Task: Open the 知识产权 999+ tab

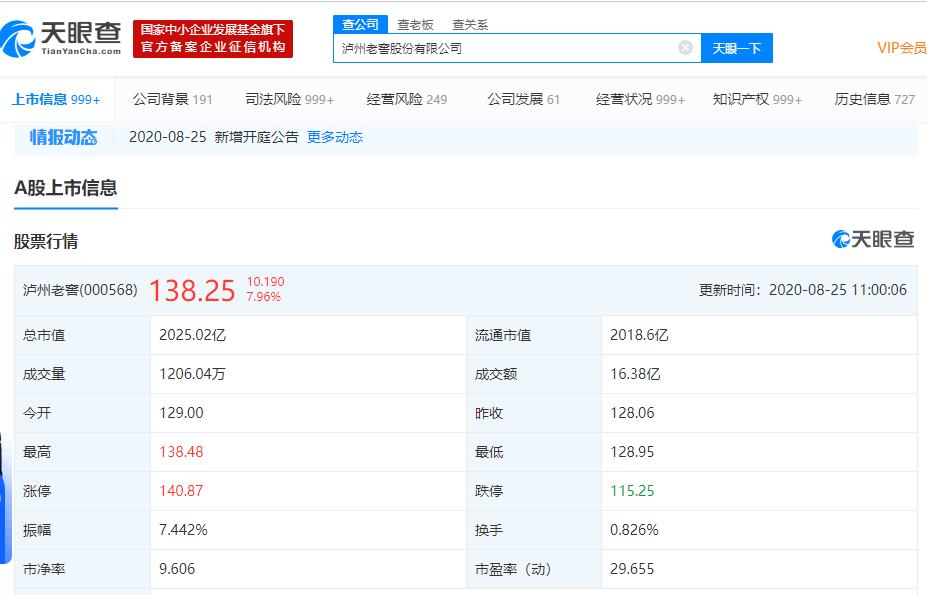Action: (757, 99)
